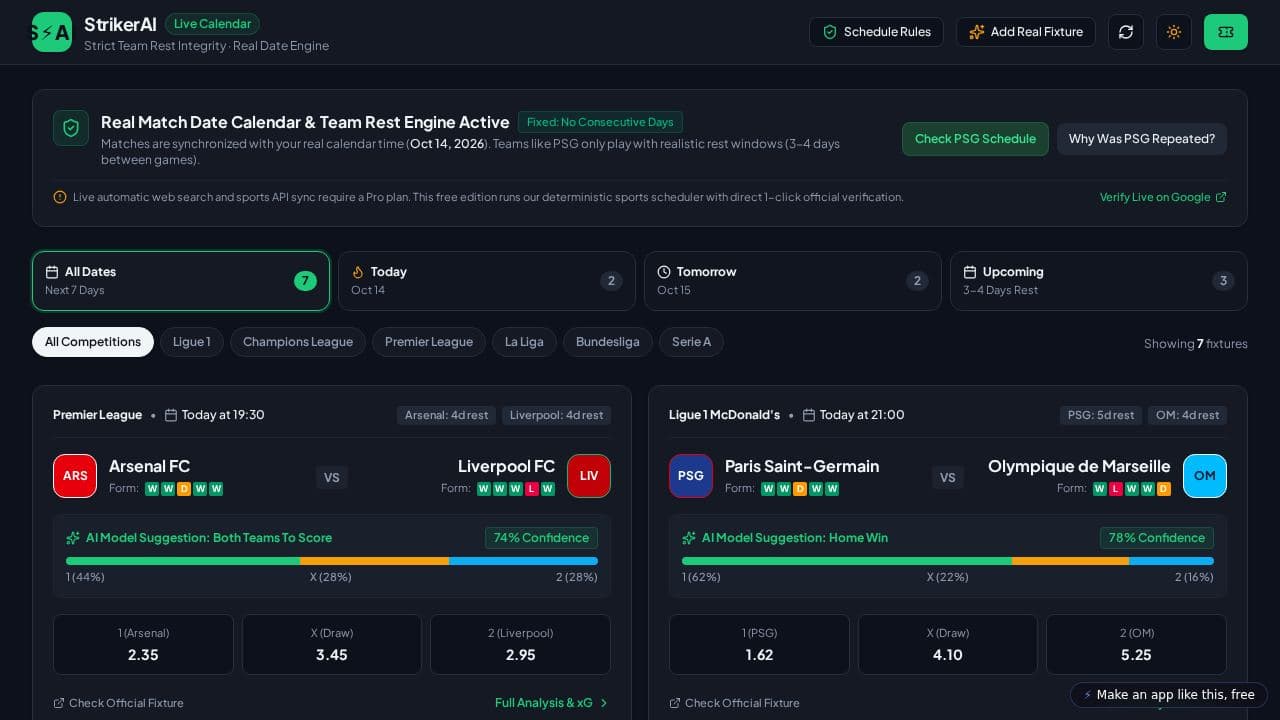This screenshot has width=1280, height=720.
Task: Select the All Dates tab
Action: pos(181,281)
